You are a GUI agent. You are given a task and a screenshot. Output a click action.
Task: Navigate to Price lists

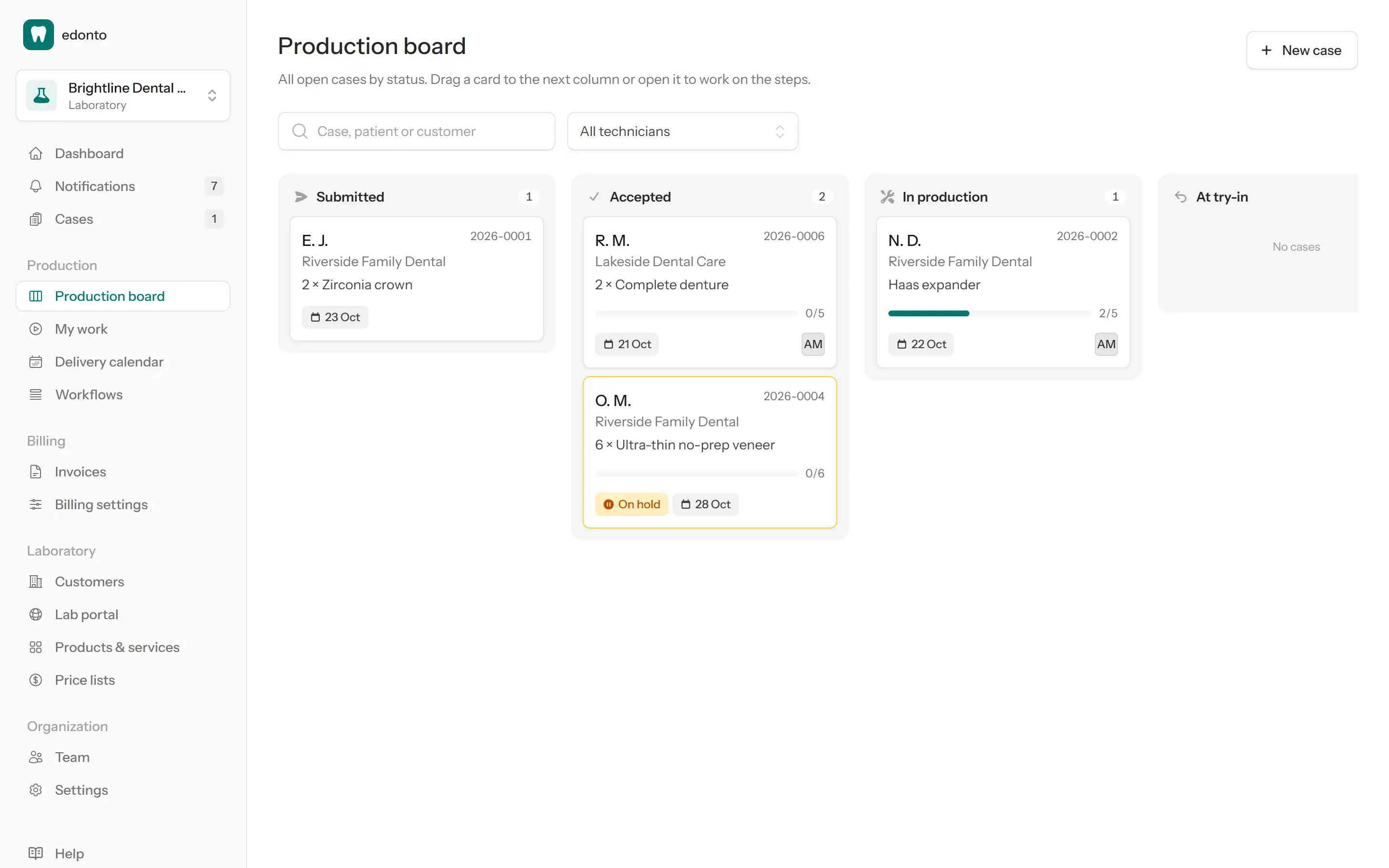pos(123,680)
